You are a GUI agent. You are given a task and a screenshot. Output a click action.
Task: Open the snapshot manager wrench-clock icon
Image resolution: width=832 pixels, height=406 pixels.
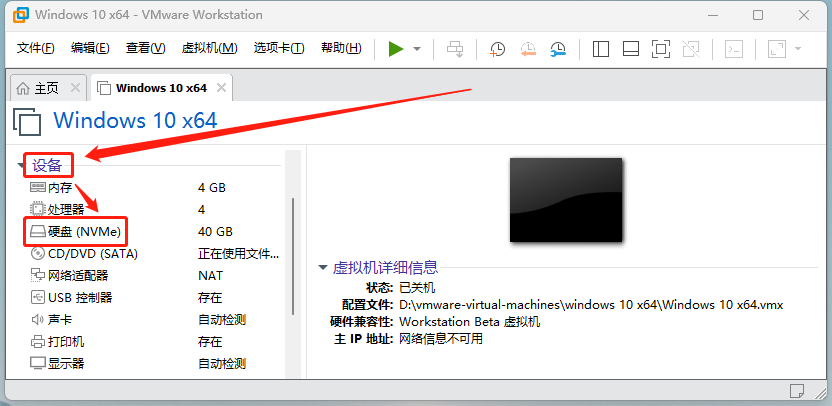coord(558,49)
